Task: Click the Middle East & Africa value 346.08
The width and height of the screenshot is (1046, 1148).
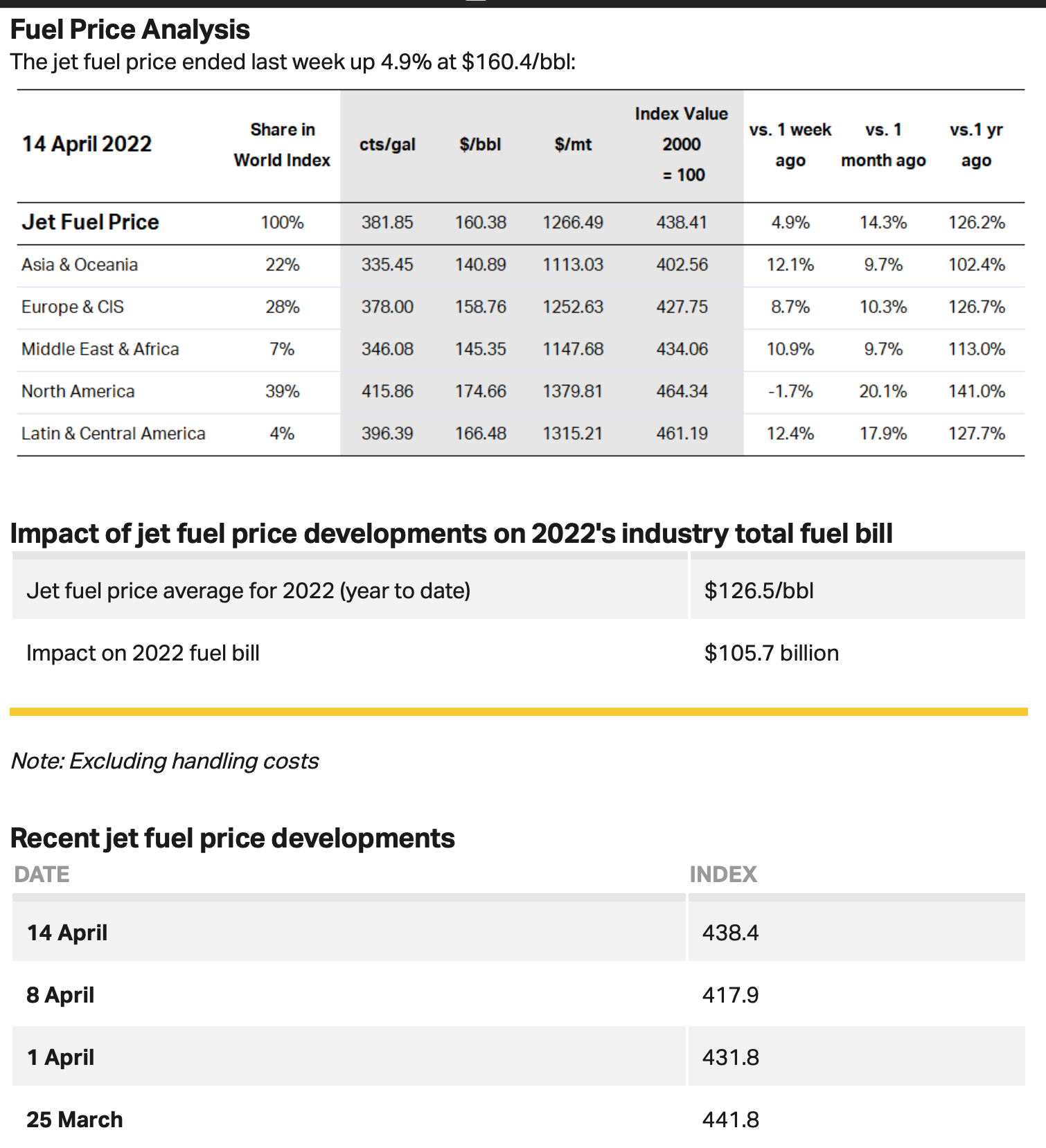Action: tap(387, 349)
